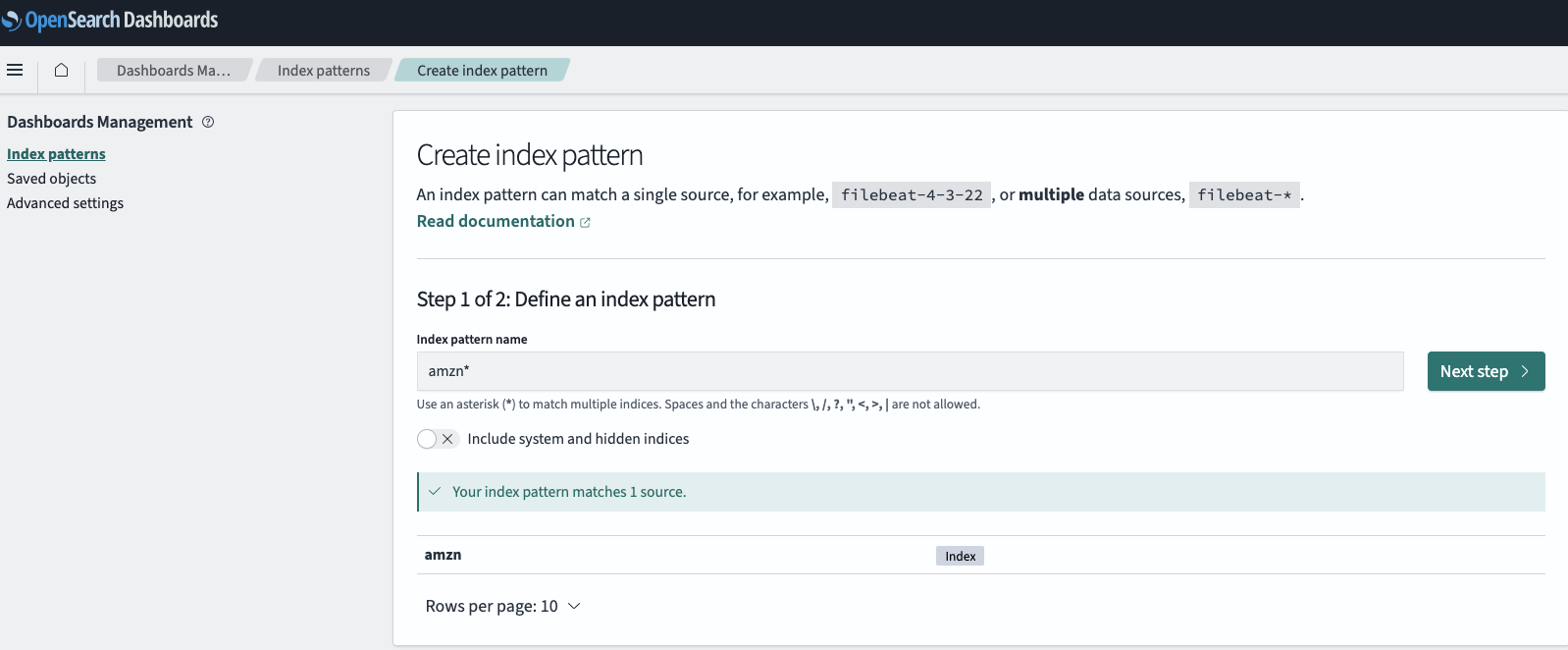This screenshot has height=650, width=1568.
Task: Toggle Include system and hidden indices
Action: pyautogui.click(x=438, y=439)
